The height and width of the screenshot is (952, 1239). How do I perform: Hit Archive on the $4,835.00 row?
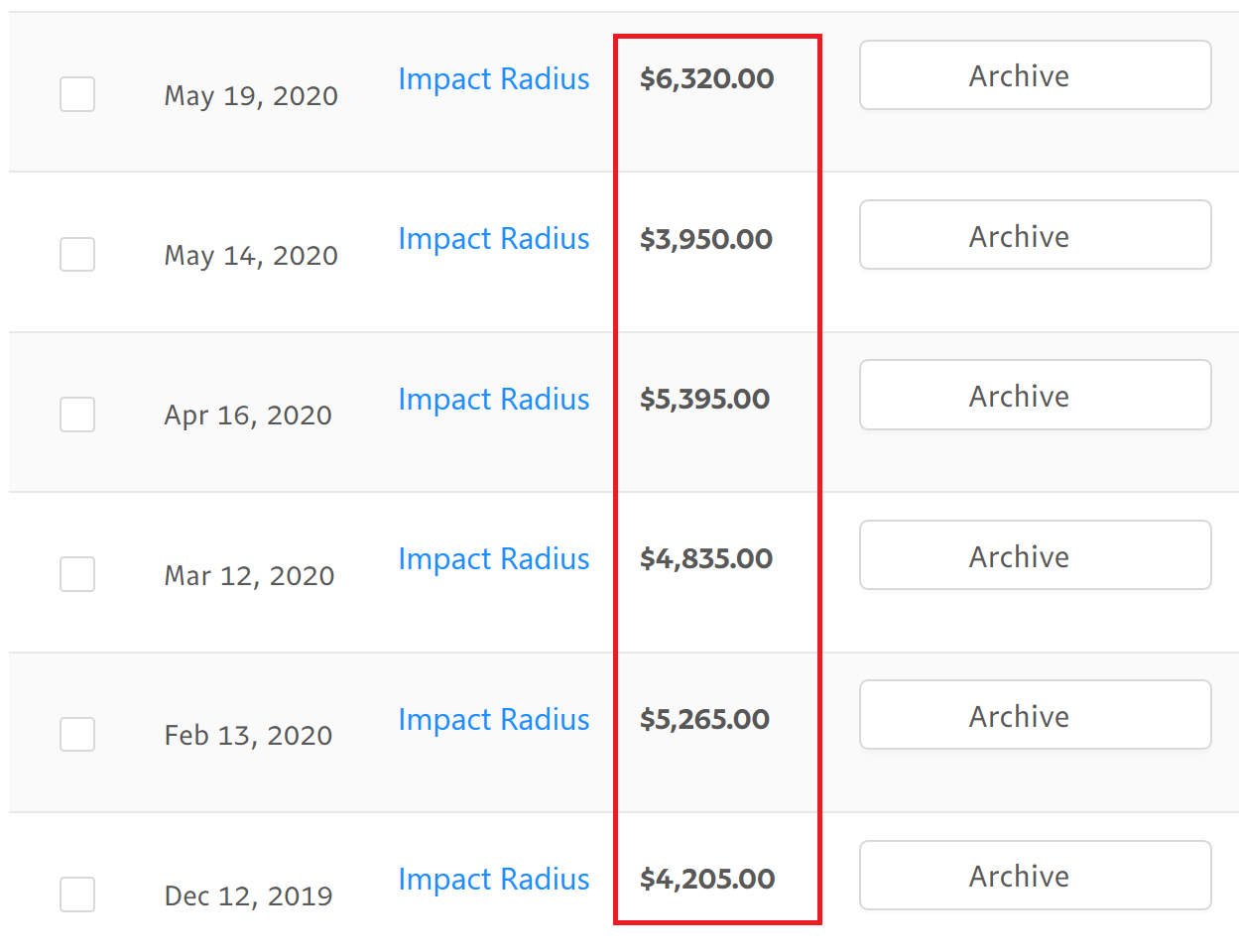coord(1036,555)
